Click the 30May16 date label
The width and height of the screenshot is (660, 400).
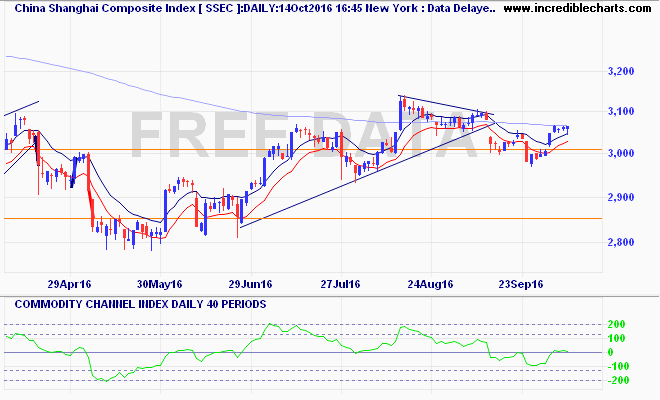point(160,285)
